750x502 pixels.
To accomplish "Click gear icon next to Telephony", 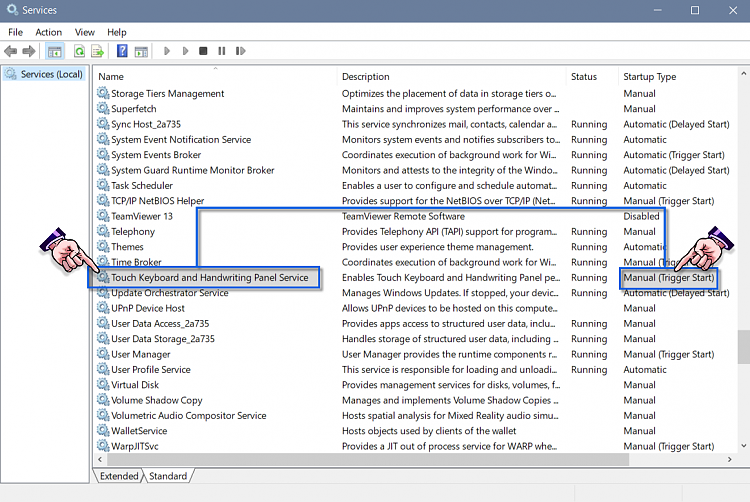I will [x=103, y=231].
